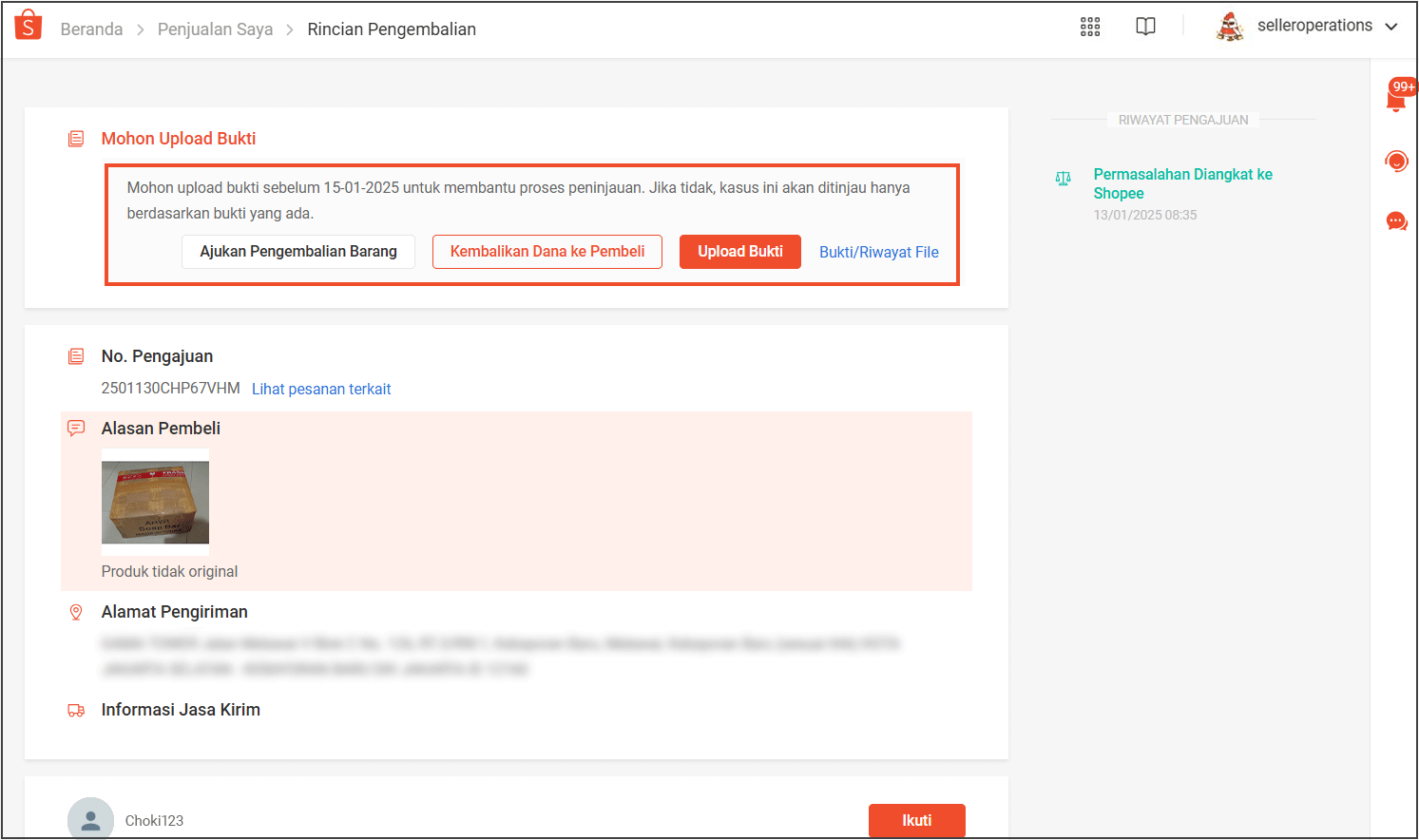The width and height of the screenshot is (1419, 840).
Task: Click the location pin icon near Alamat Pengiriman
Action: tap(76, 613)
